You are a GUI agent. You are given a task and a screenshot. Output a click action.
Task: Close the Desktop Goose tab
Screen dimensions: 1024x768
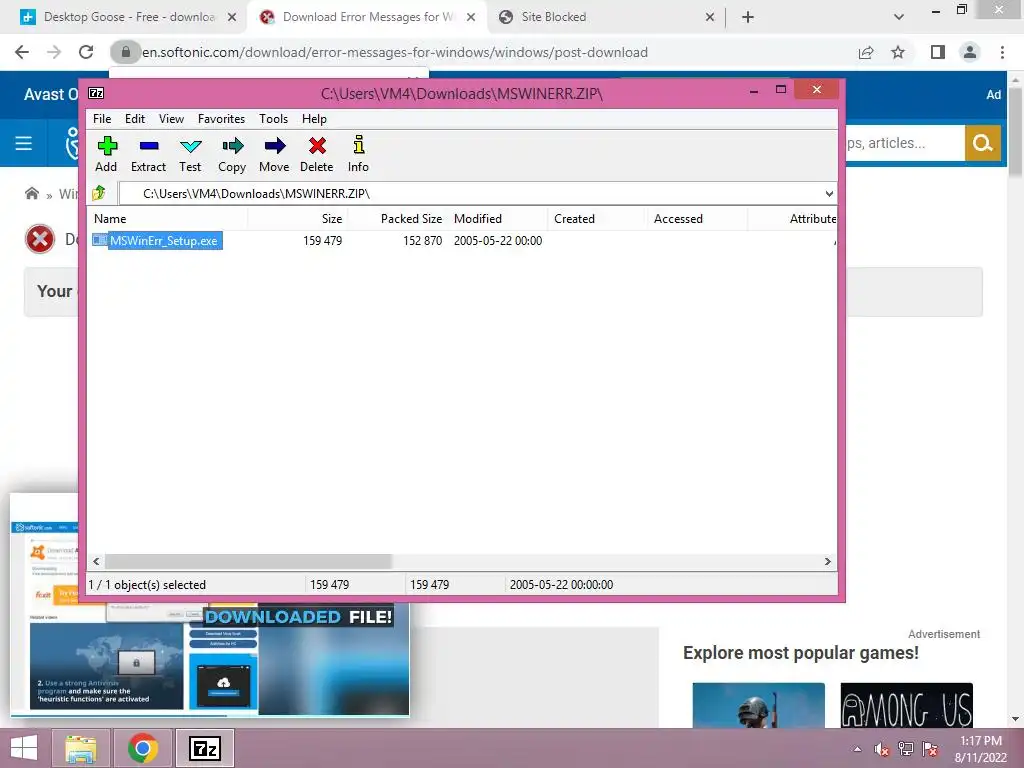232,18
